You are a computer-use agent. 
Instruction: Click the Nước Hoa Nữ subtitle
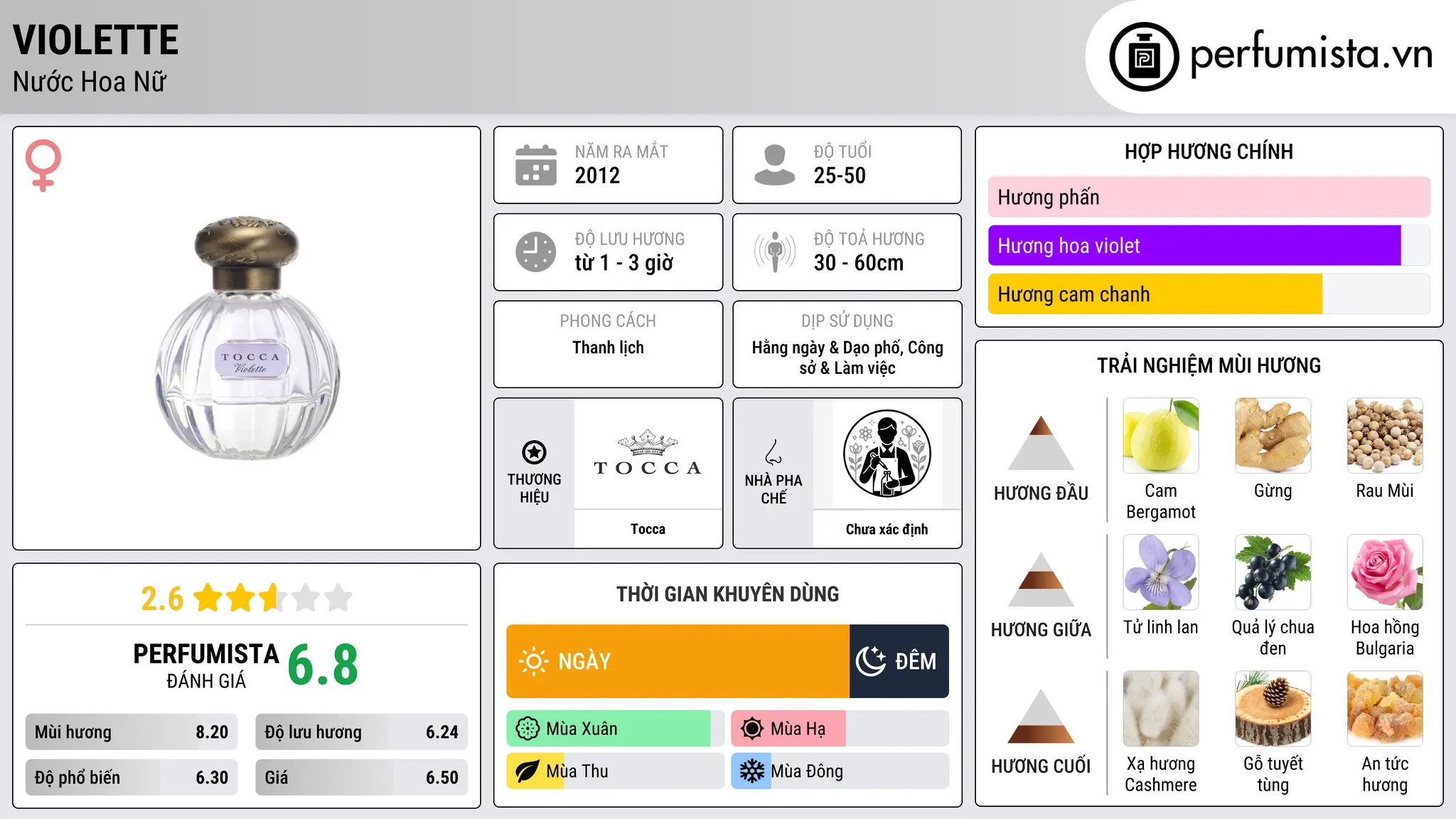[90, 82]
